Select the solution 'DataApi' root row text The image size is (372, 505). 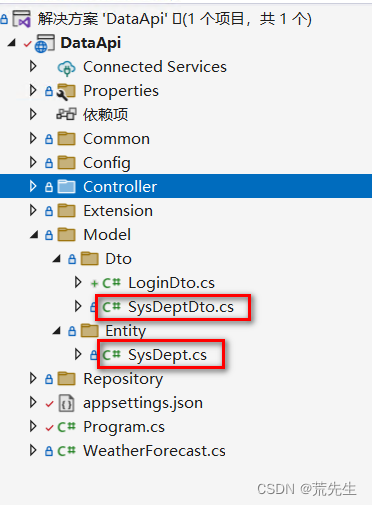174,19
